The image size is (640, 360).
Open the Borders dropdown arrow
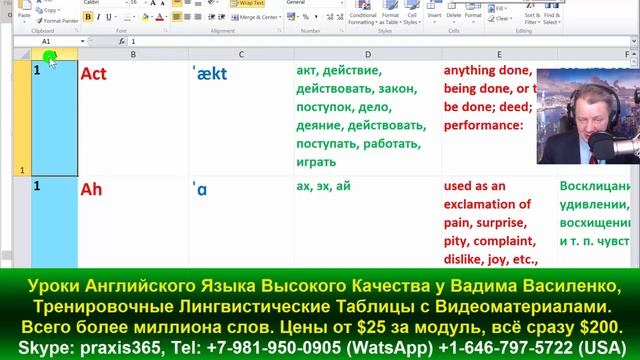pyautogui.click(x=134, y=17)
